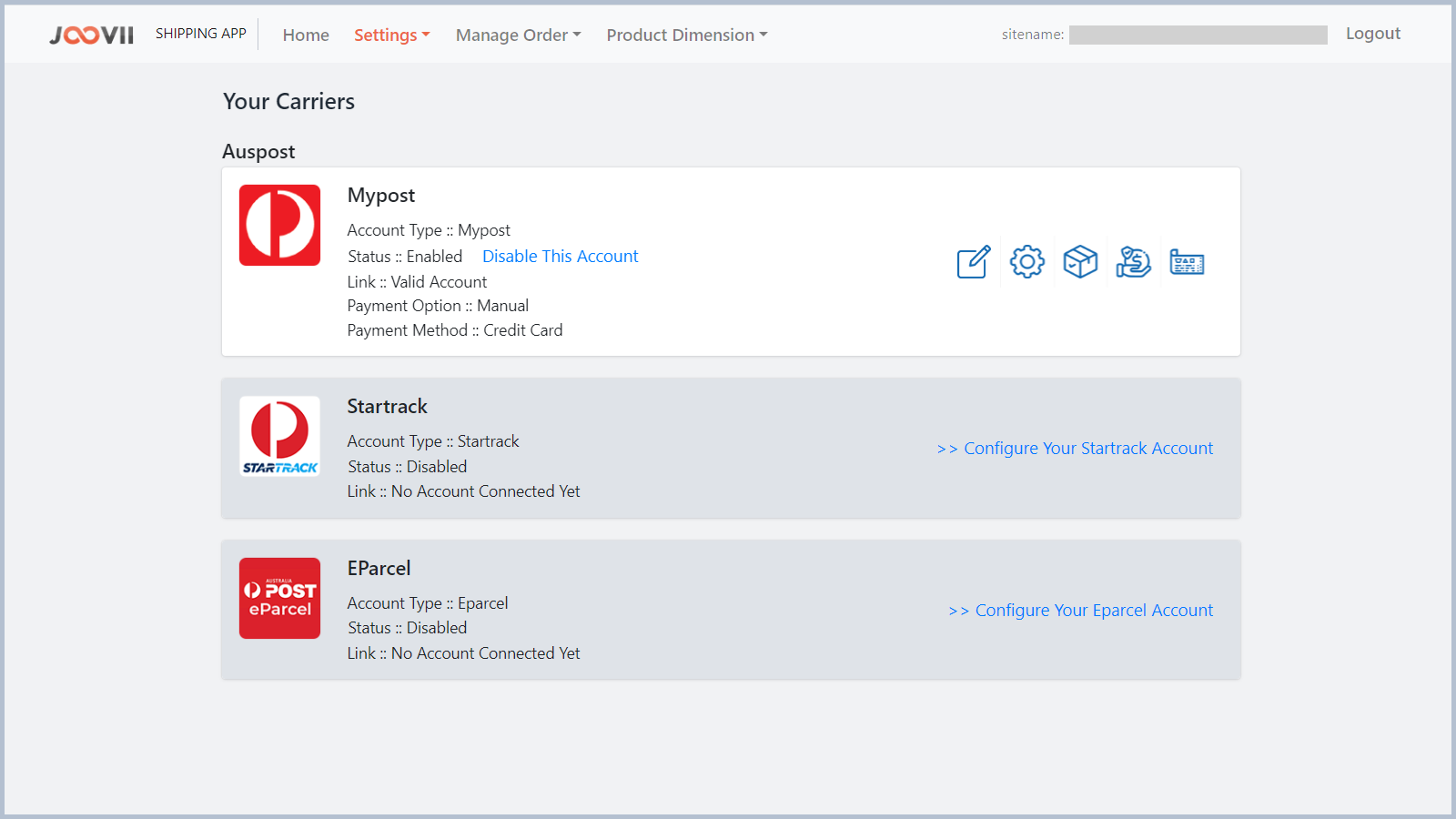
Task: Click the Mypost Australia Post logo
Action: (x=279, y=225)
